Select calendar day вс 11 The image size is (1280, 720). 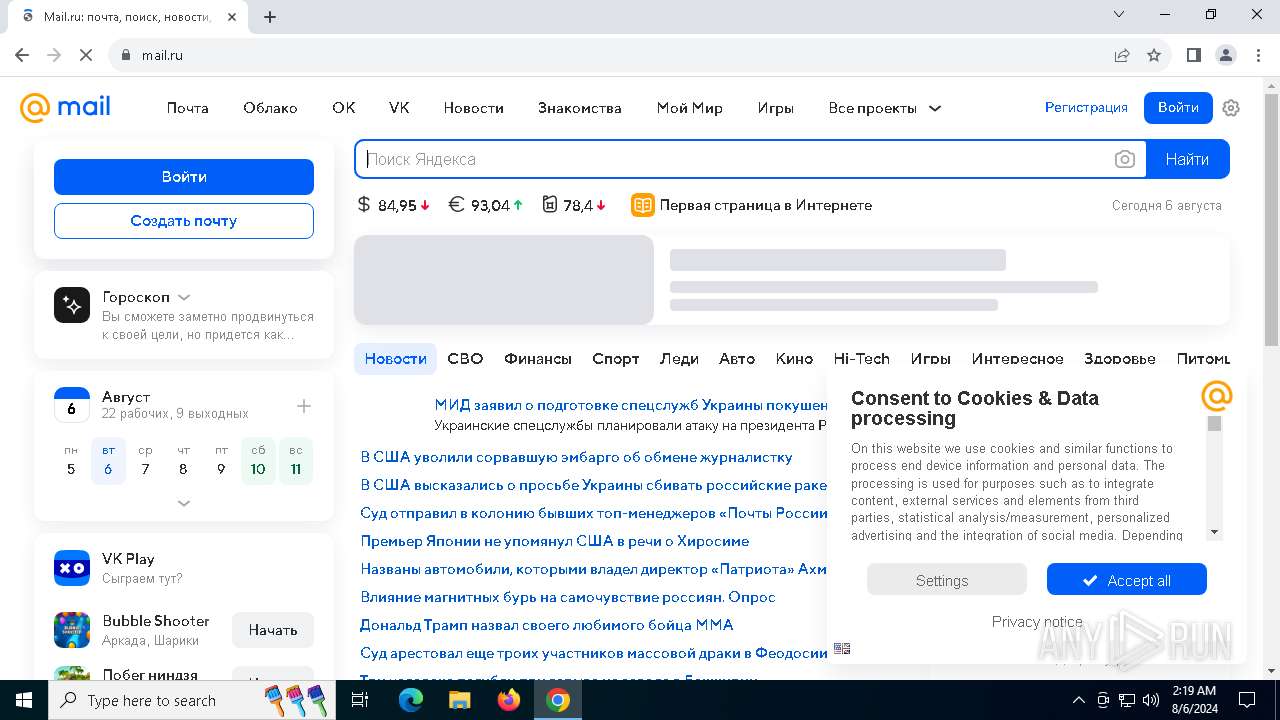coord(296,461)
